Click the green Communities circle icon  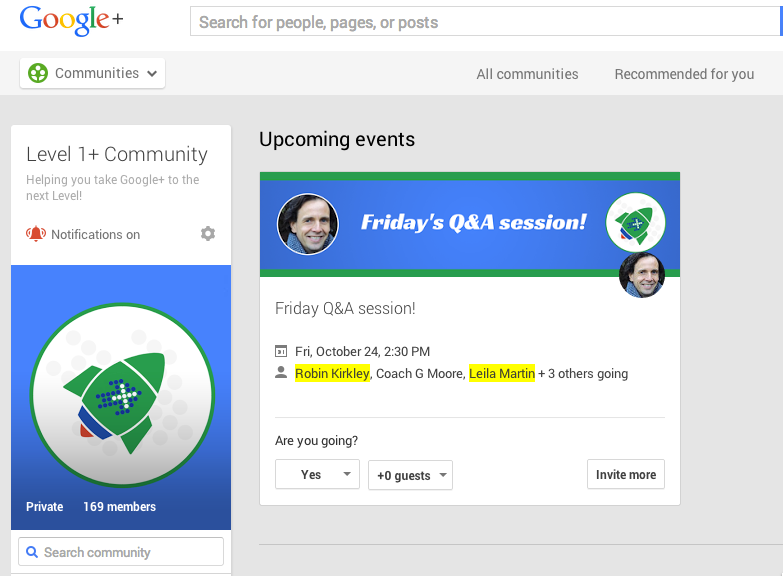pyautogui.click(x=38, y=73)
